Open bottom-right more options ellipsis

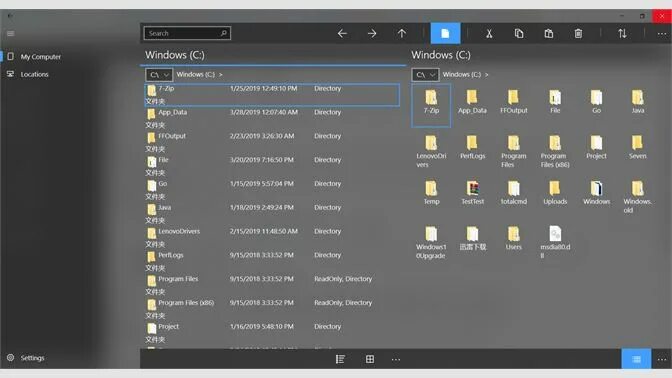(x=662, y=360)
